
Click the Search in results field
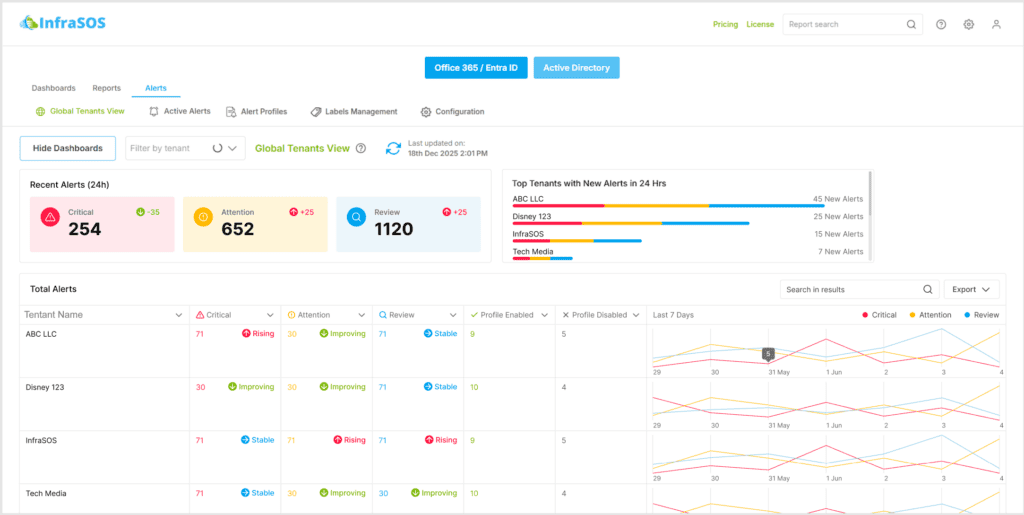850,289
